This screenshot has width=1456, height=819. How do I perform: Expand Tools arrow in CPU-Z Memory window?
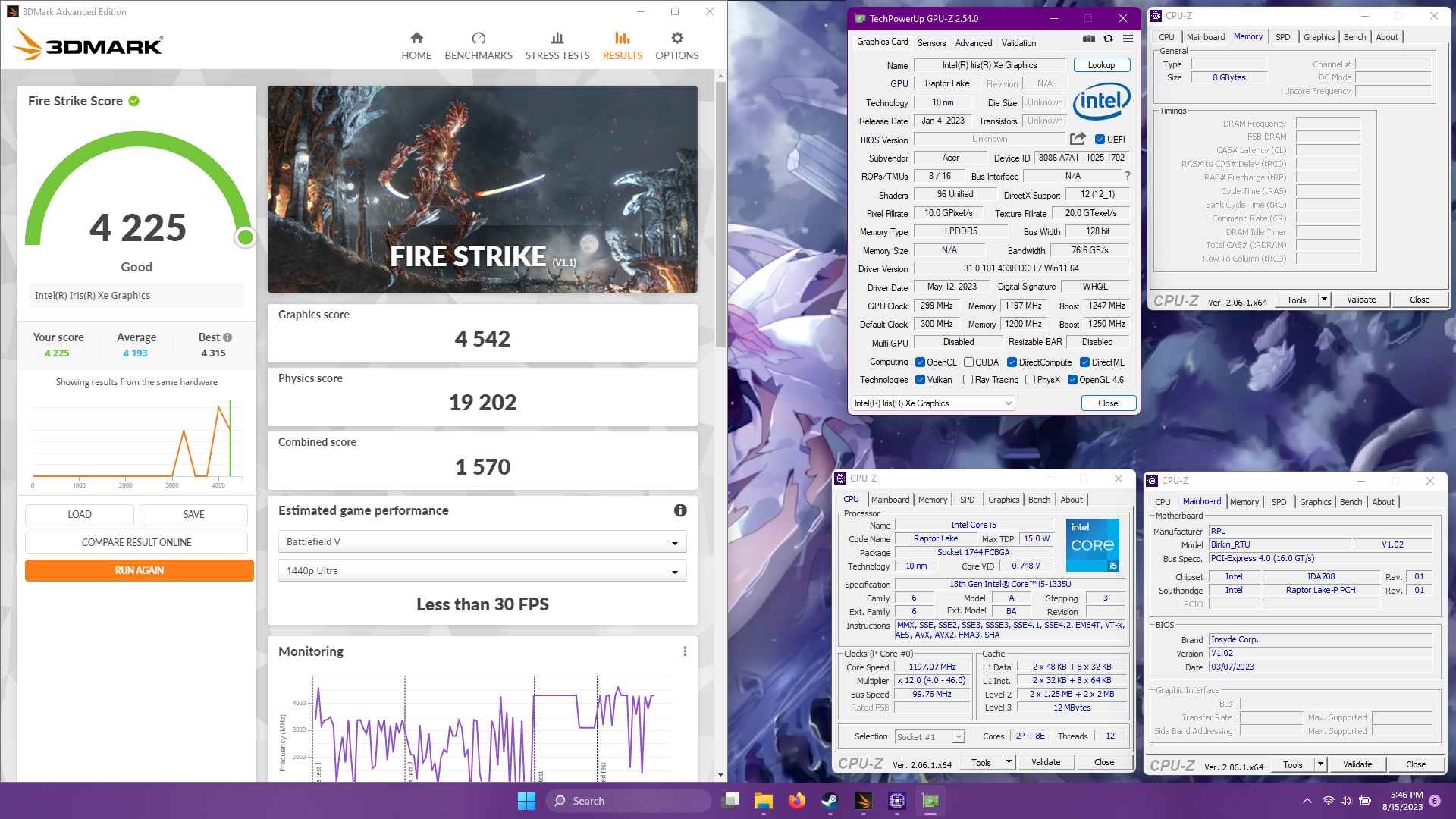[x=1324, y=300]
